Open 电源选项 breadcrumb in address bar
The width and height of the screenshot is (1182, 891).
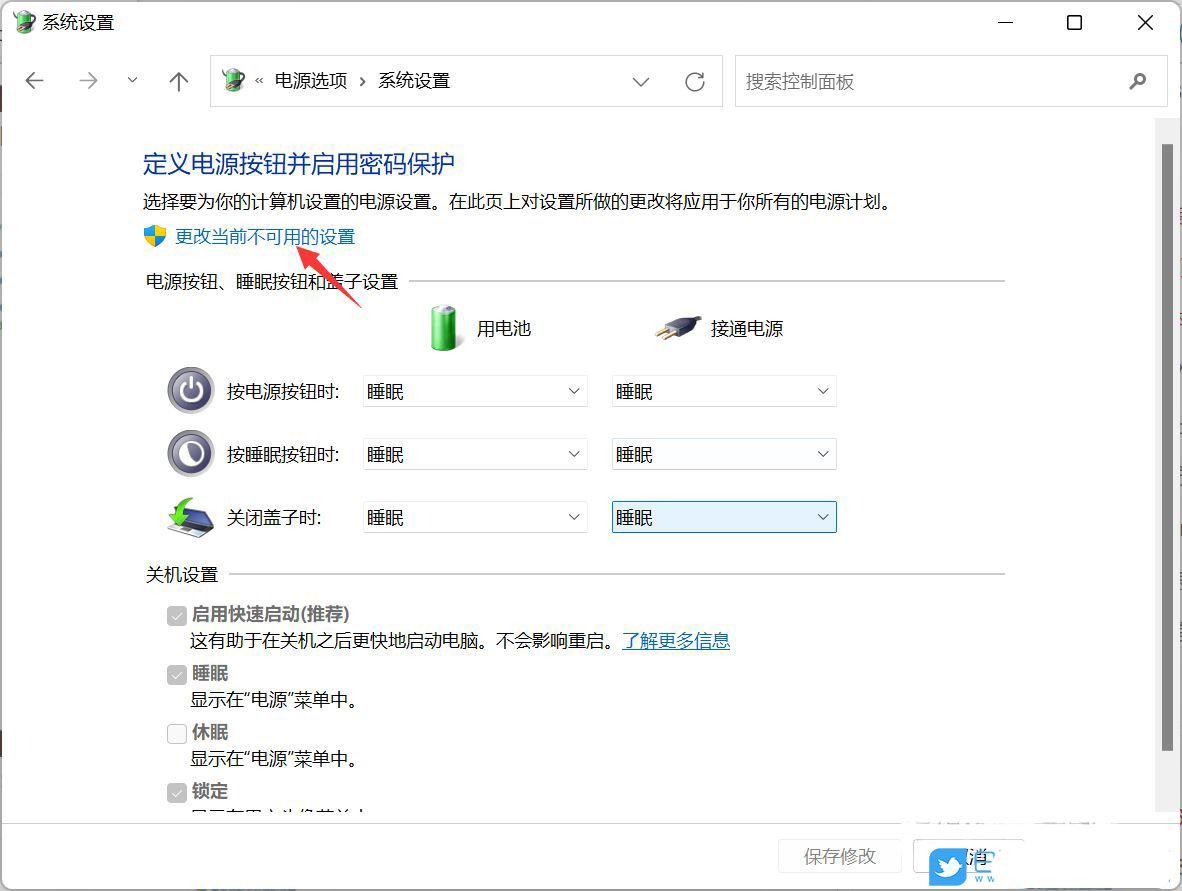coord(311,81)
